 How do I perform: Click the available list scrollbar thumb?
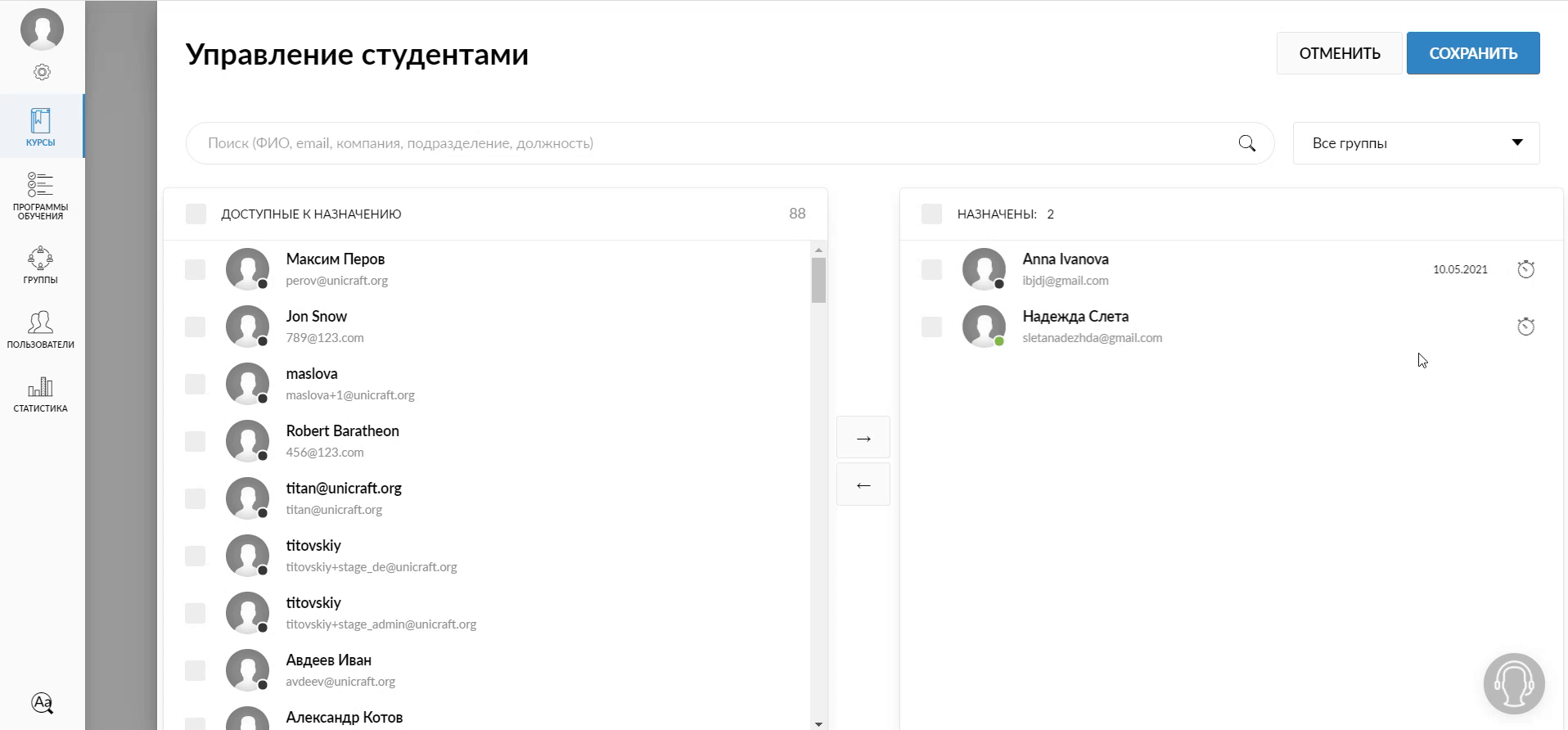(x=818, y=281)
